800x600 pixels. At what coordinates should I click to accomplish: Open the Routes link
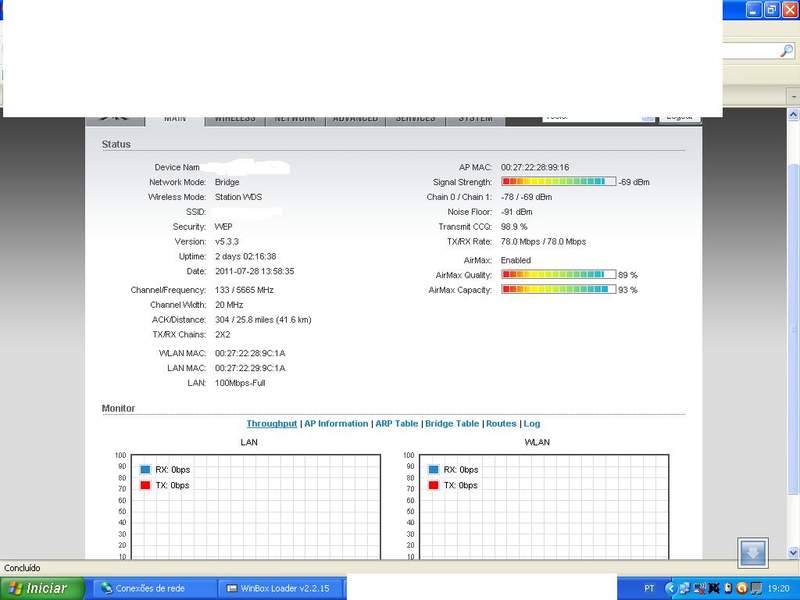(501, 423)
